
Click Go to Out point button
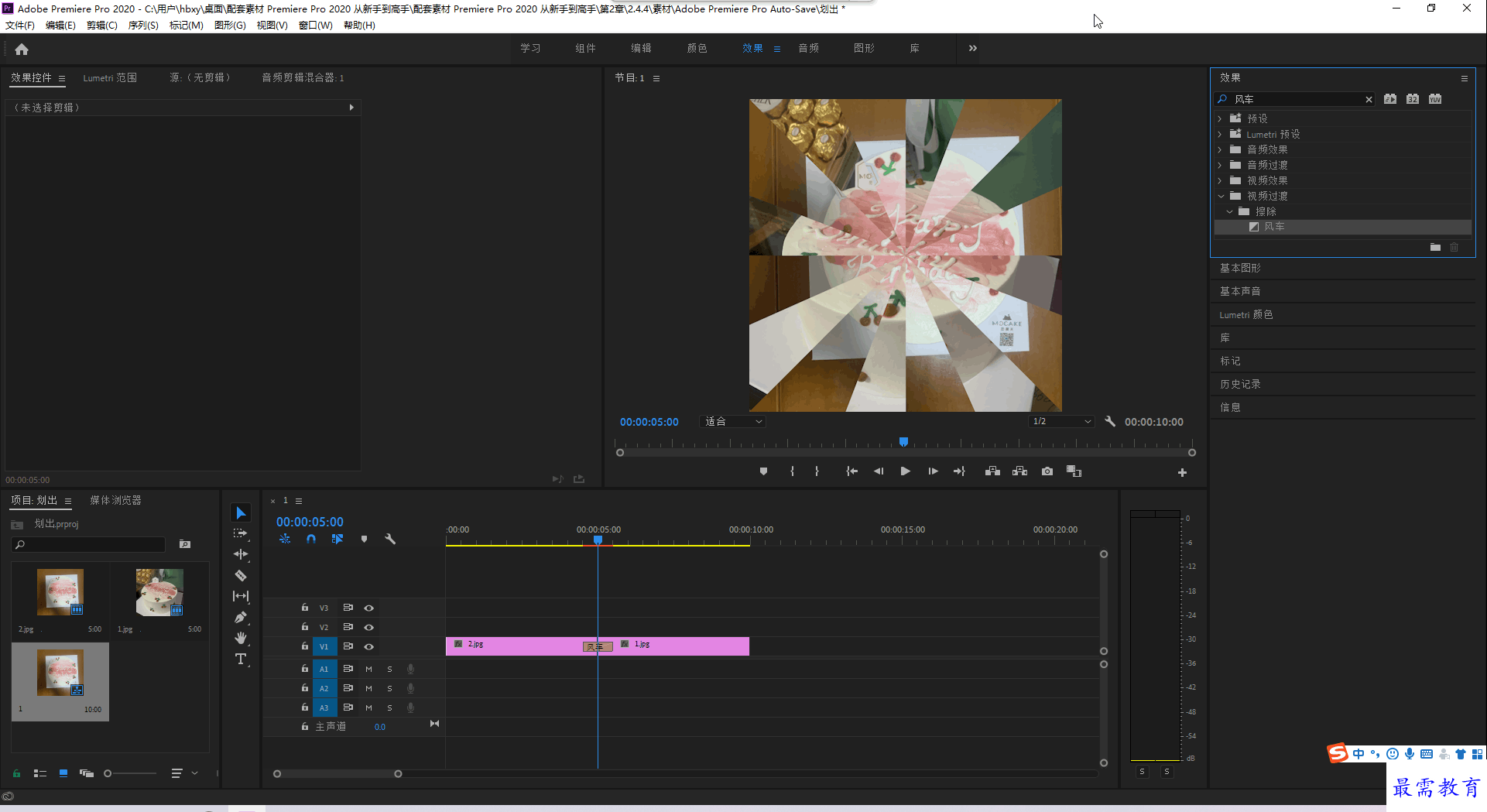960,471
